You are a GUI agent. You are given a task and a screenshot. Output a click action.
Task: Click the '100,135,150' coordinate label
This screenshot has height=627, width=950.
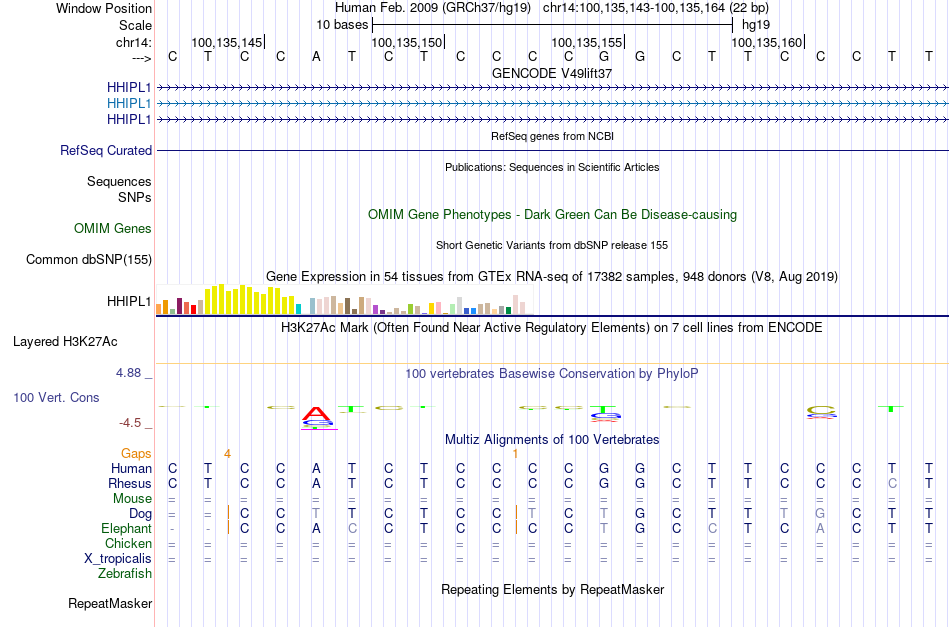tap(407, 42)
